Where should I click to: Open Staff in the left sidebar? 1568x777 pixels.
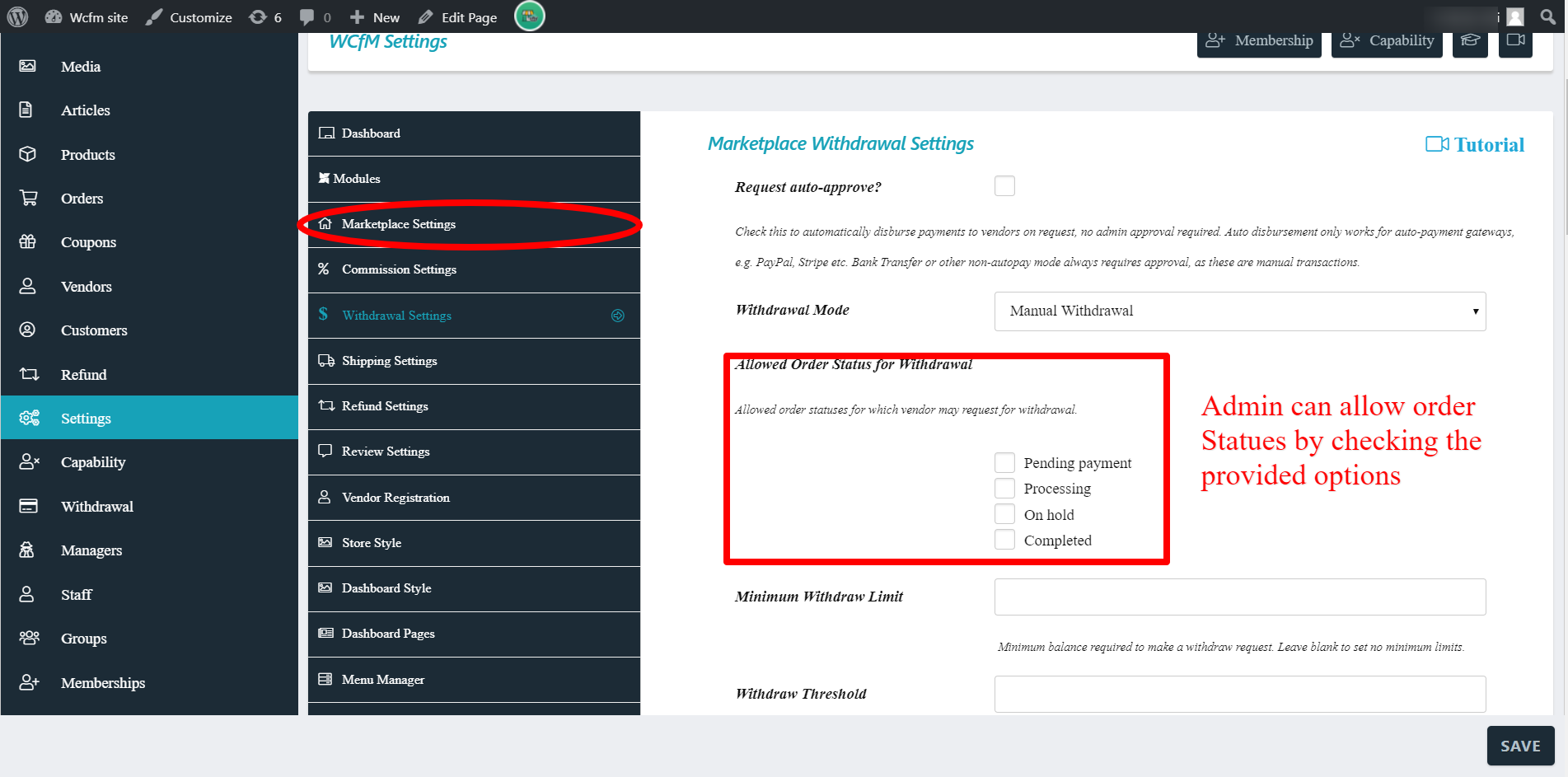149,594
